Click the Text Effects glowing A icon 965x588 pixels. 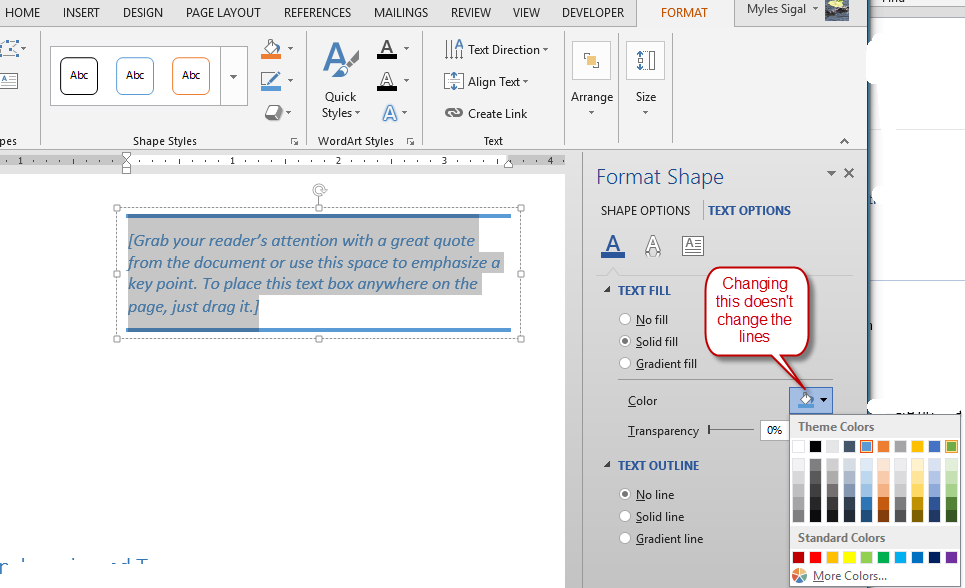(x=390, y=113)
